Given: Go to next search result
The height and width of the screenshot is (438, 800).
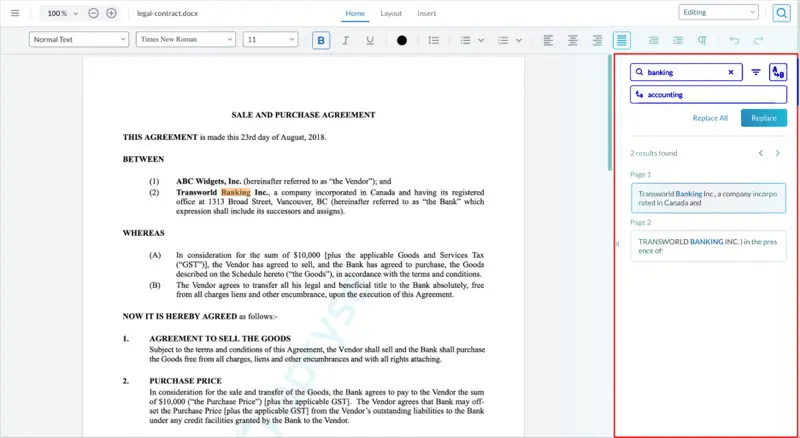Looking at the screenshot, I should [778, 153].
